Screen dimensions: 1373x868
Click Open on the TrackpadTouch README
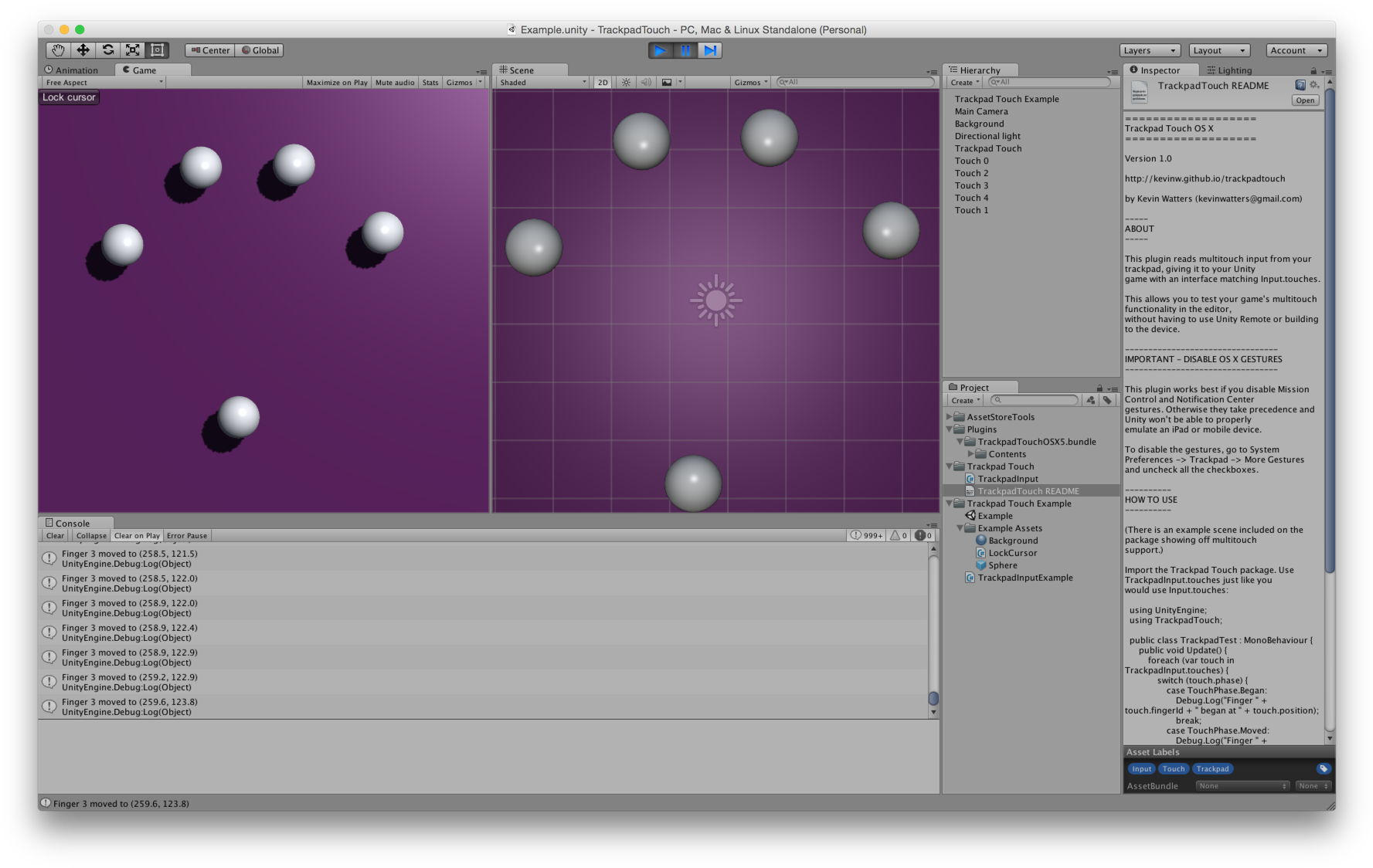point(1304,100)
